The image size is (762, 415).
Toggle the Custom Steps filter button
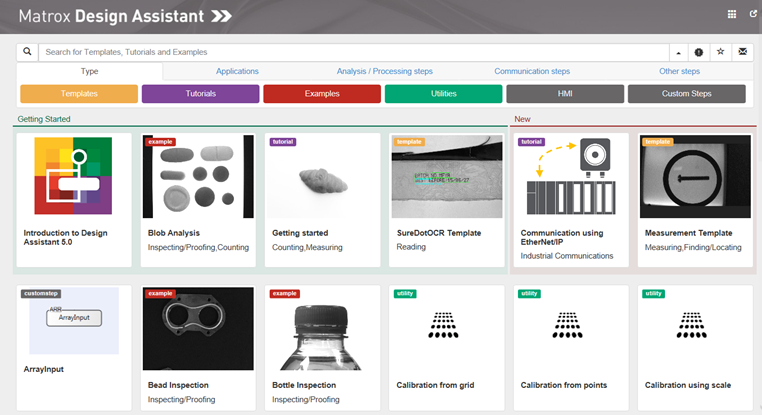coord(687,94)
